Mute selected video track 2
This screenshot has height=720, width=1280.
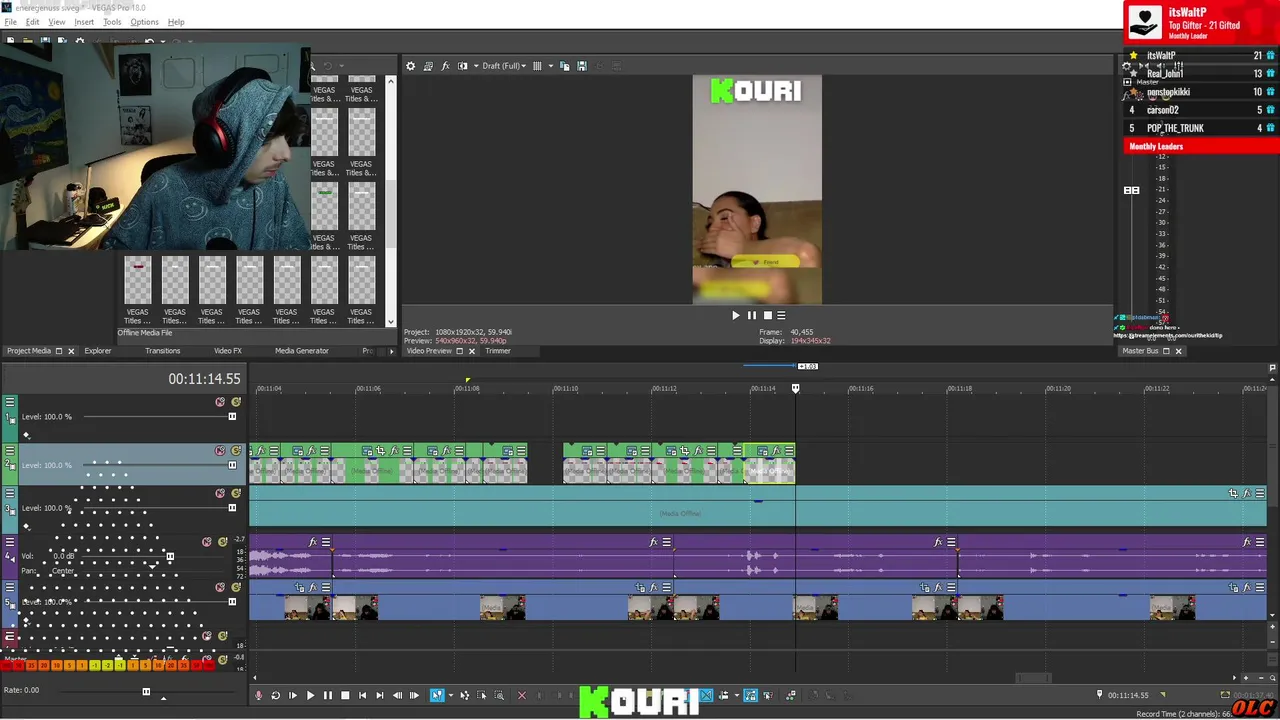tap(220, 451)
